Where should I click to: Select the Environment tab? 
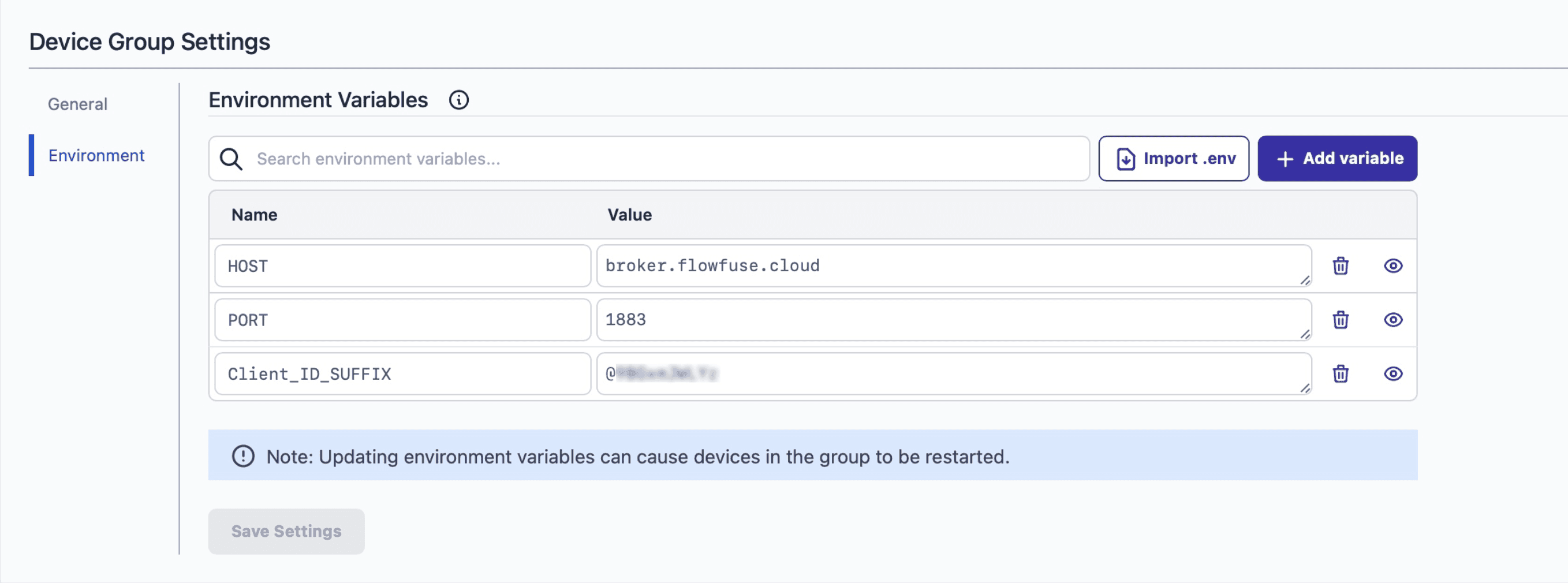[96, 156]
